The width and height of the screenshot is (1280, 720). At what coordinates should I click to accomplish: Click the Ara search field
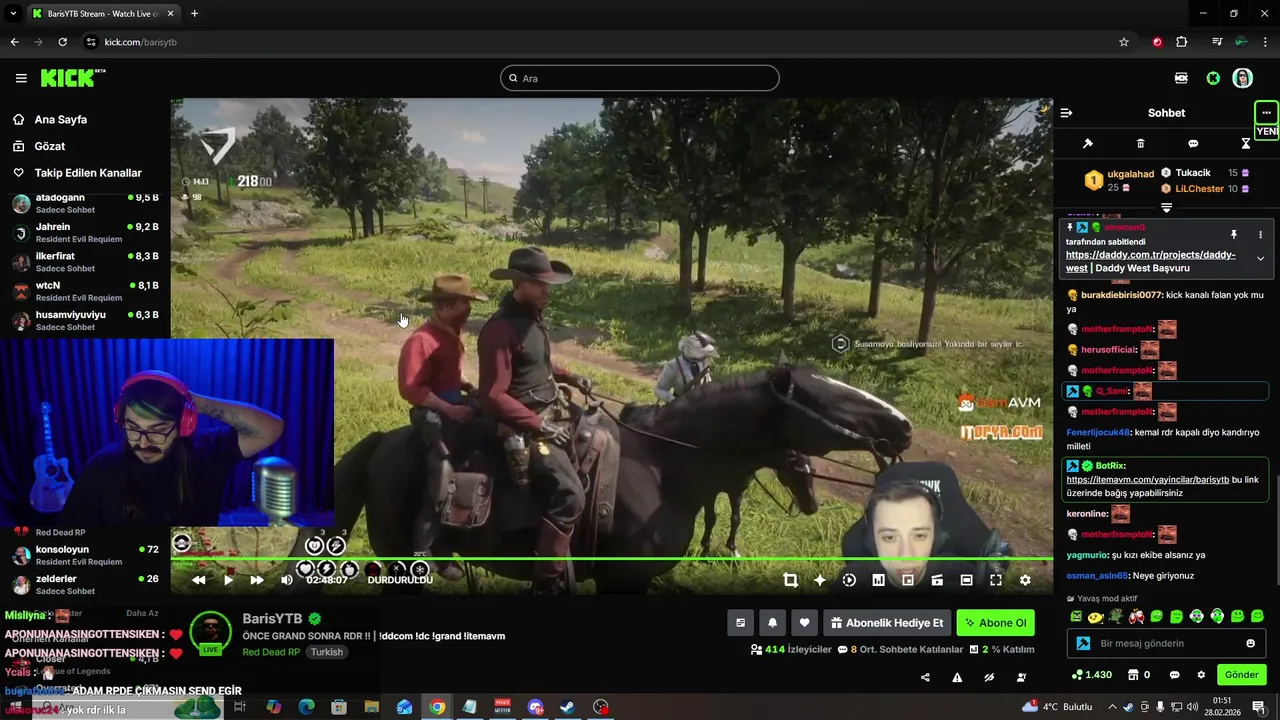[640, 78]
